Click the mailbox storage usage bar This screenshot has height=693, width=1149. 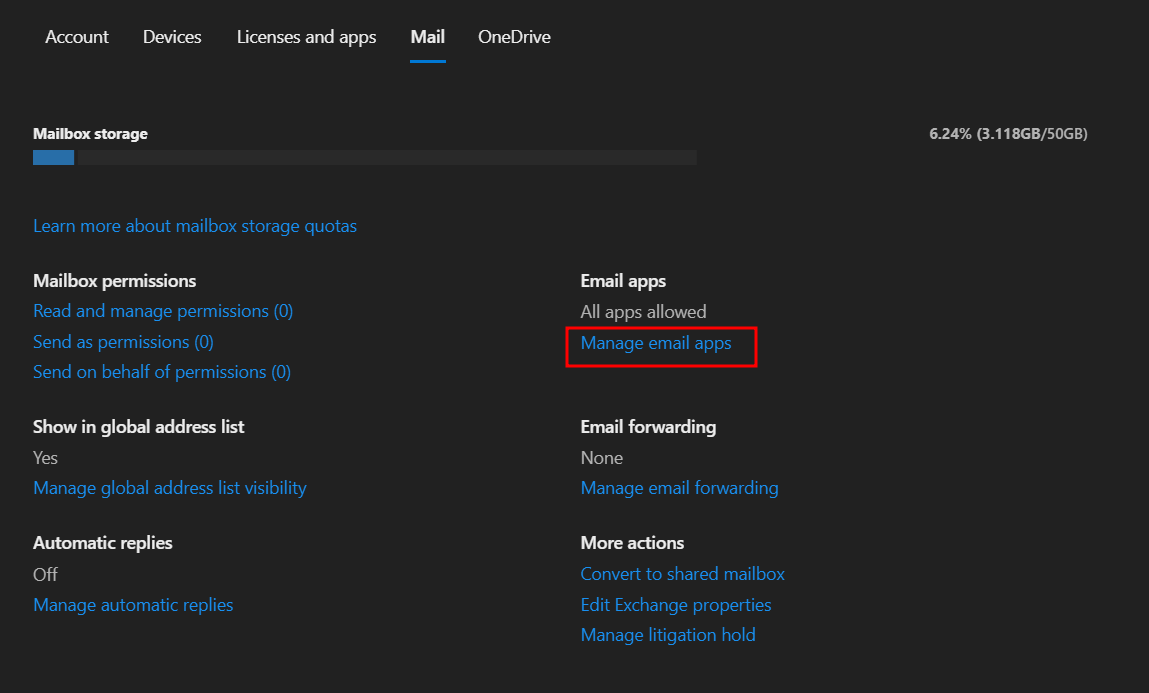point(364,158)
